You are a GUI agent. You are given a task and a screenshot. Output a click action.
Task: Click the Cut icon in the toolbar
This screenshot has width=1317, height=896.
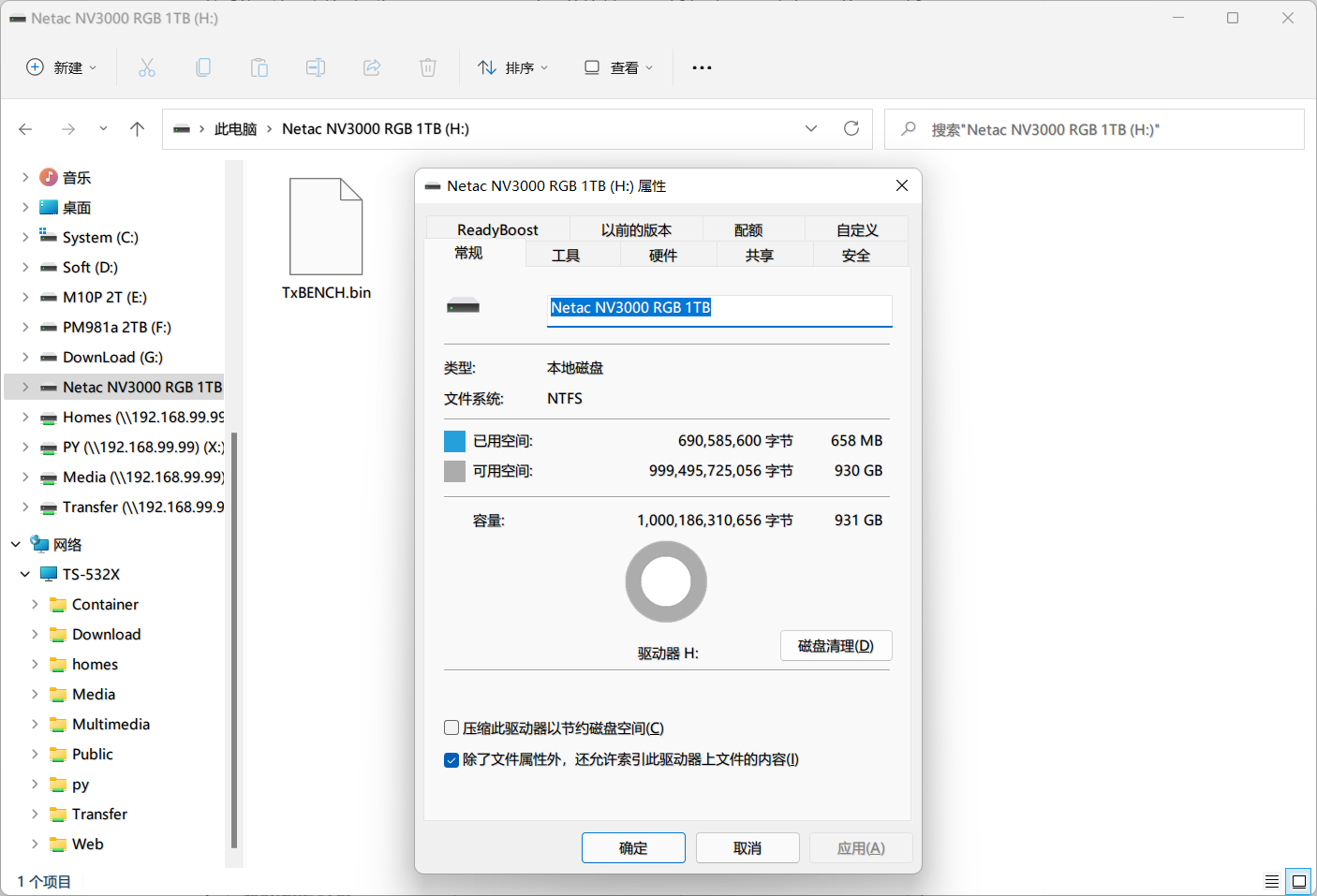(146, 66)
